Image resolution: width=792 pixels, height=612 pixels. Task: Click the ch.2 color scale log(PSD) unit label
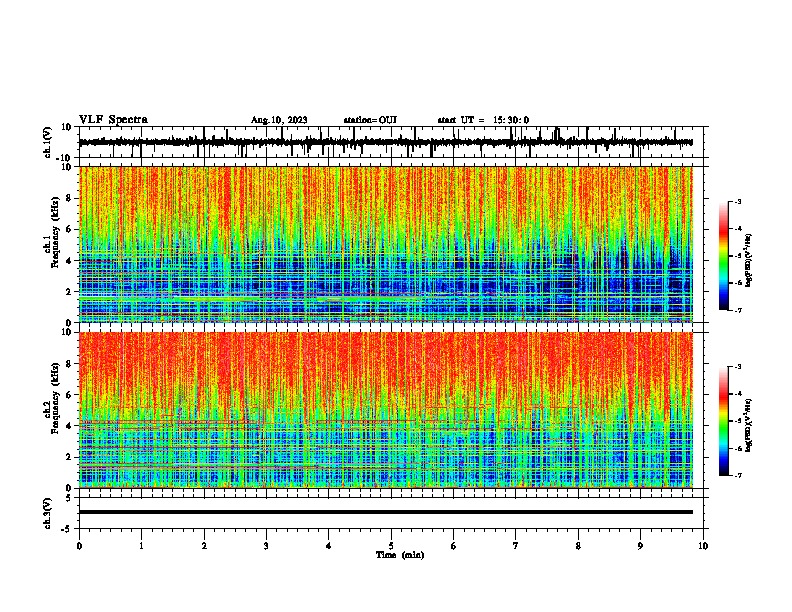[750, 425]
